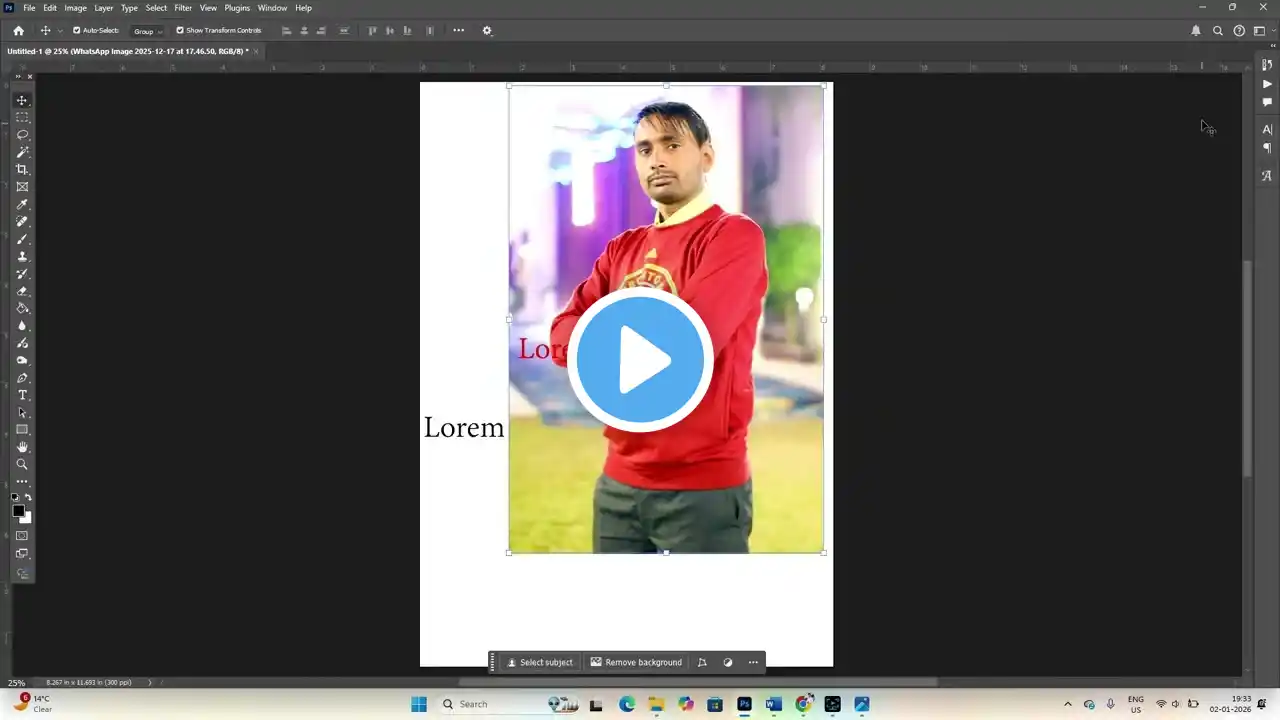Open the Character panel icon
The width and height of the screenshot is (1280, 720).
pyautogui.click(x=1267, y=129)
